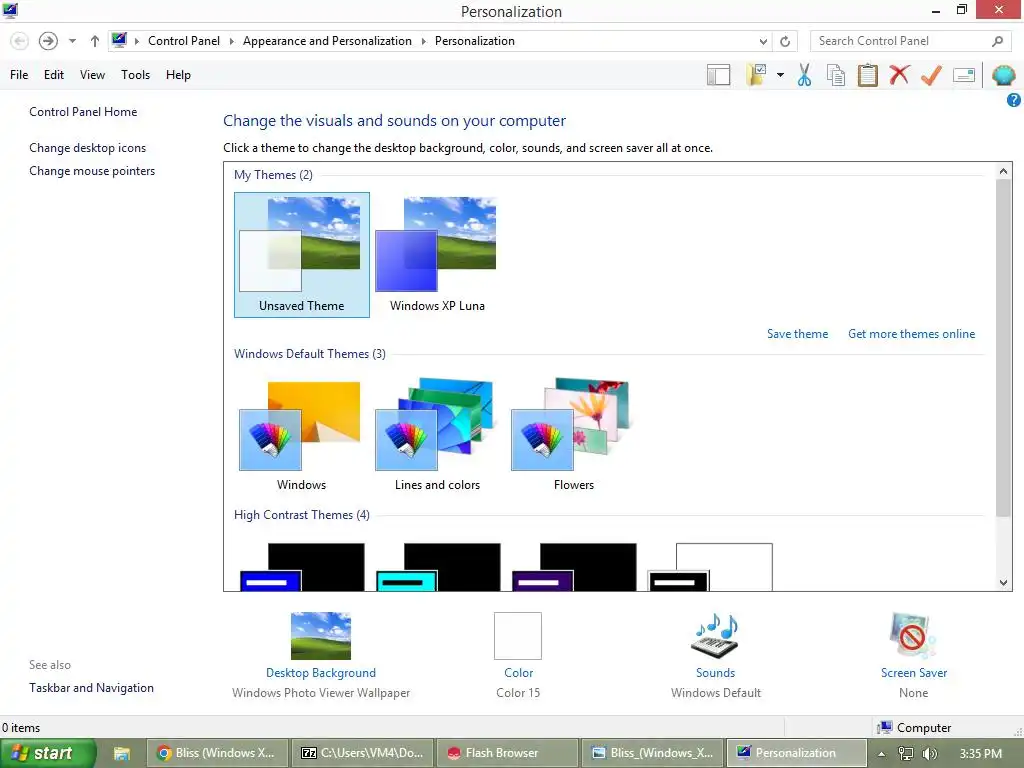Click the computer icon in address bar
Image resolution: width=1024 pixels, height=768 pixels.
click(119, 40)
